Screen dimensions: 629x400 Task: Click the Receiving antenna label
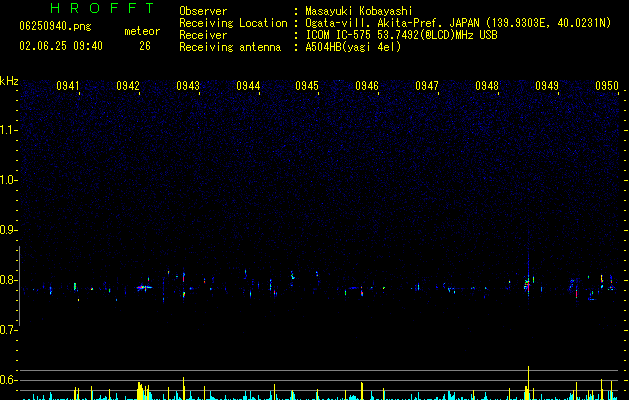[230, 47]
